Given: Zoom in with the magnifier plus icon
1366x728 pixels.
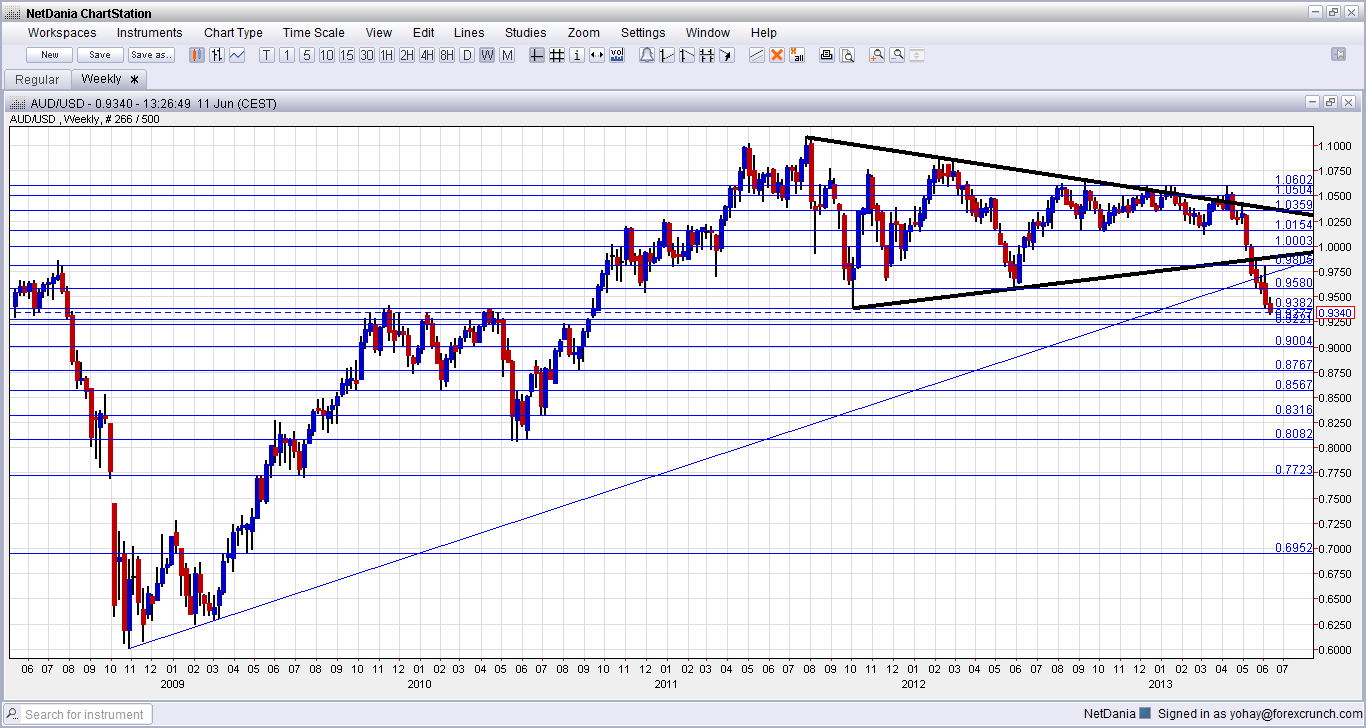Looking at the screenshot, I should [x=876, y=55].
